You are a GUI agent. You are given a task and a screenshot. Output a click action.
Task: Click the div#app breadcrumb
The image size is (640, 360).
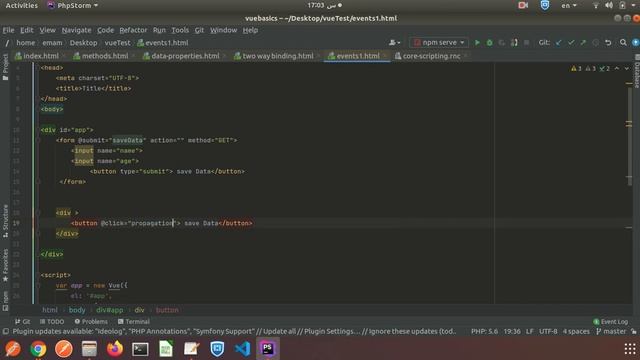point(109,310)
